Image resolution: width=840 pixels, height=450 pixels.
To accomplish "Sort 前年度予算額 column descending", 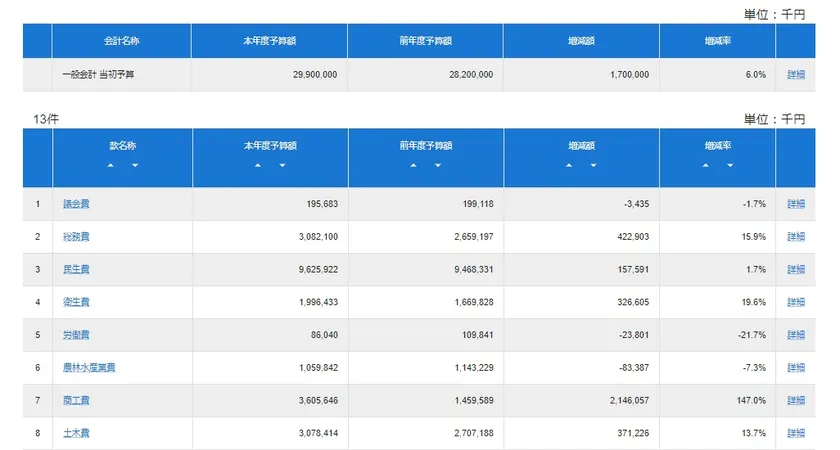I will point(438,165).
